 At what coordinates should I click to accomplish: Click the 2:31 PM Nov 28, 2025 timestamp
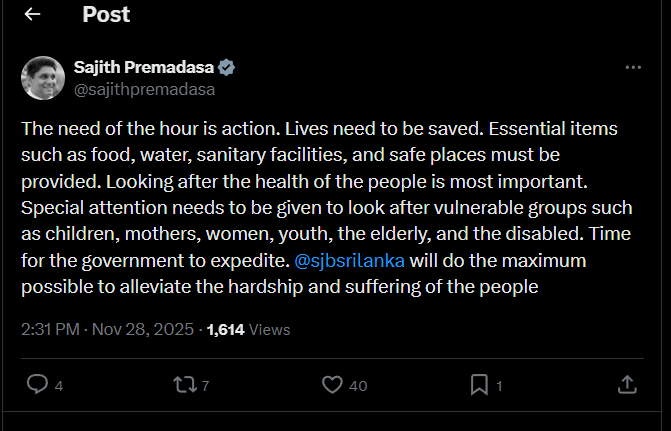click(x=107, y=327)
